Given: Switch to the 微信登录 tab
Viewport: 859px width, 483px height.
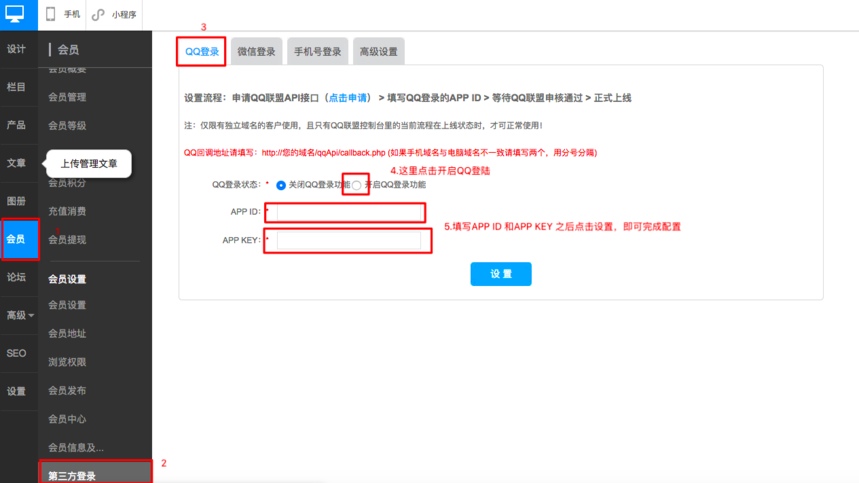Looking at the screenshot, I should pos(256,51).
